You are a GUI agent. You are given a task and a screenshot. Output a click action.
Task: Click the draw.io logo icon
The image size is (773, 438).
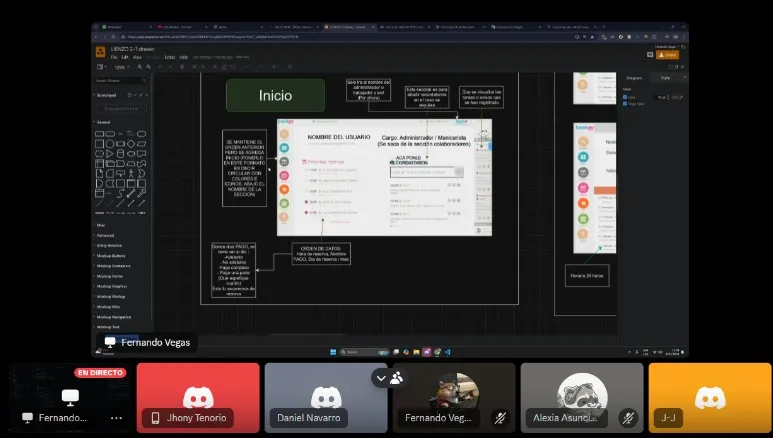(100, 50)
